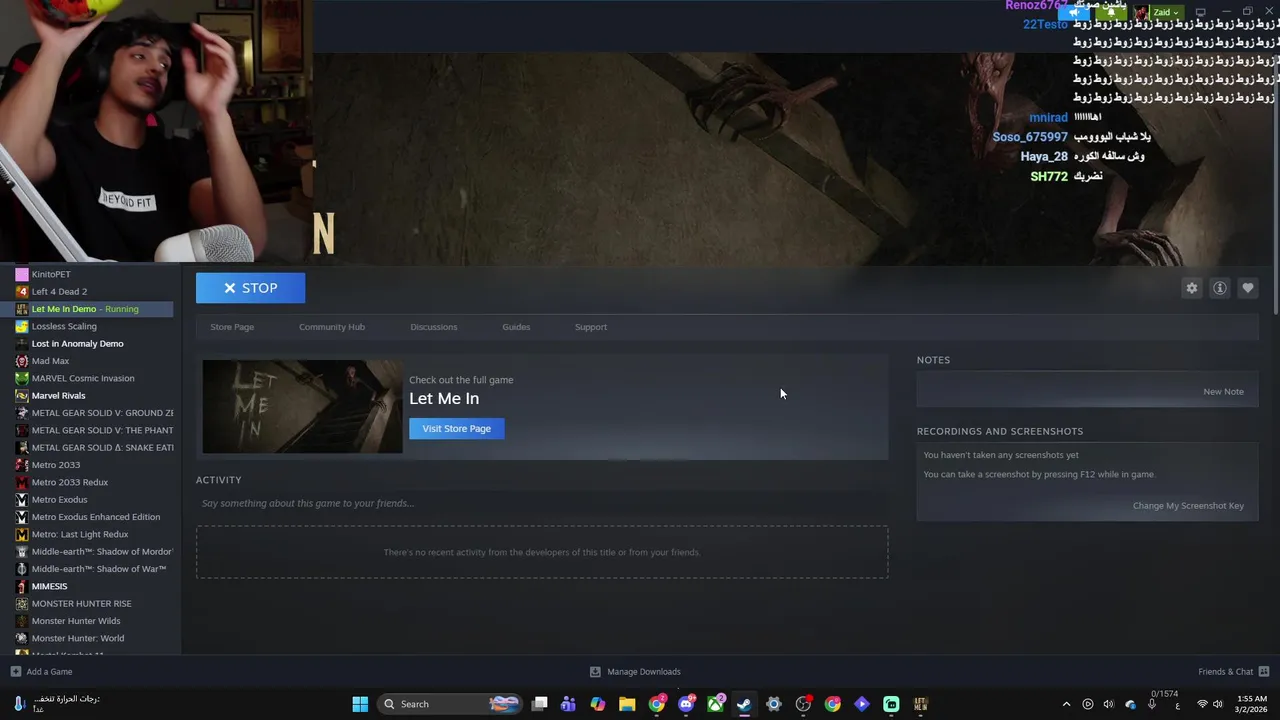Open the Friends & Chat icon
The height and width of the screenshot is (720, 1280).
click(1264, 672)
